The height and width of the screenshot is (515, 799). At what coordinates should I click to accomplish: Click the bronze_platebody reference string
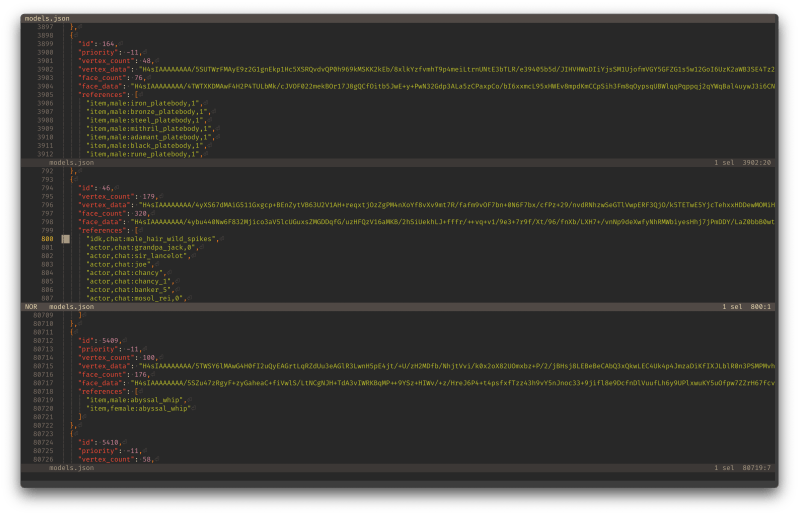click(x=149, y=112)
